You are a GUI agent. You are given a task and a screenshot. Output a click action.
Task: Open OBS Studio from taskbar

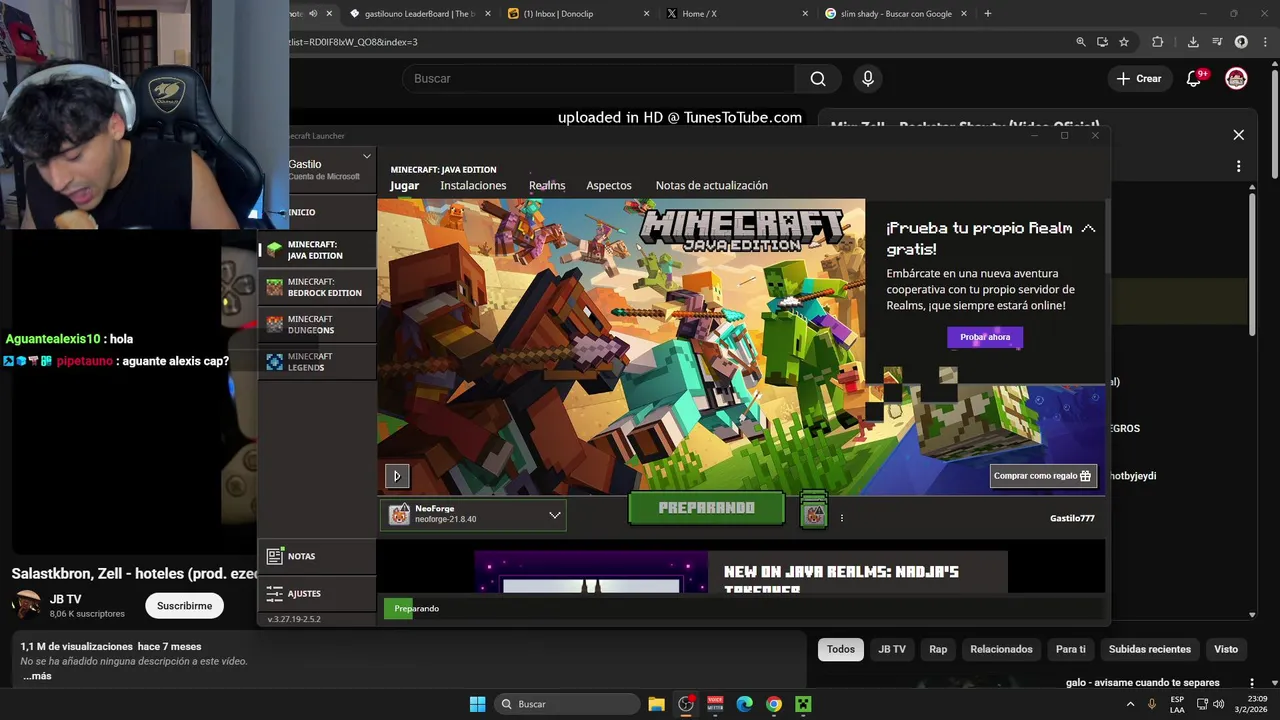click(x=686, y=704)
